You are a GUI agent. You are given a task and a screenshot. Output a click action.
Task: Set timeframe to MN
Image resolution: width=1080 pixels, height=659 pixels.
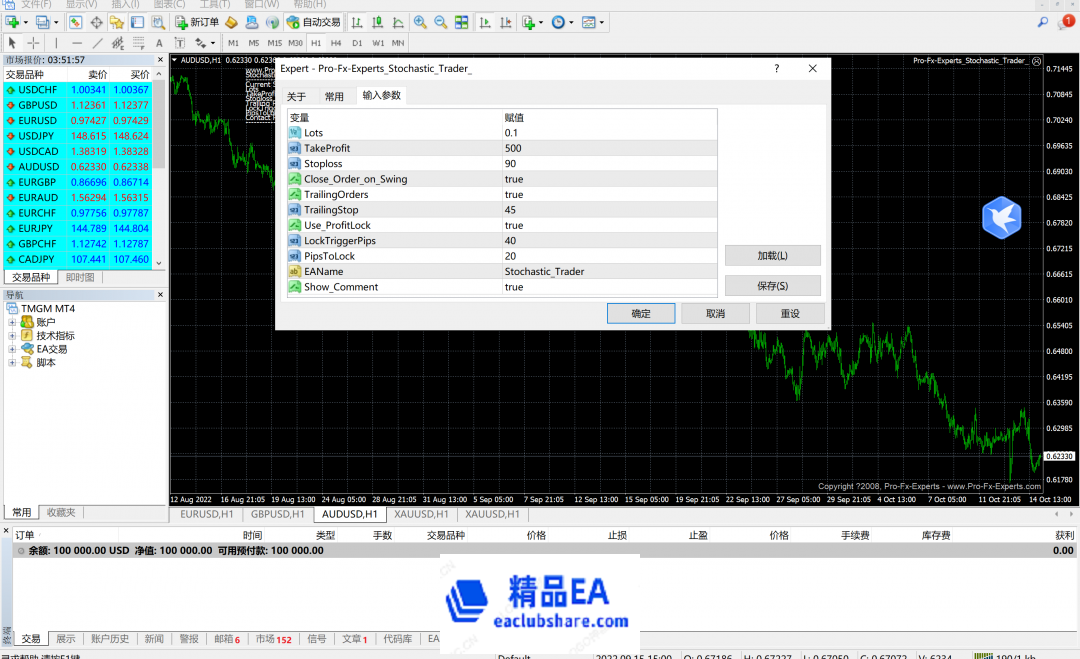coord(398,43)
